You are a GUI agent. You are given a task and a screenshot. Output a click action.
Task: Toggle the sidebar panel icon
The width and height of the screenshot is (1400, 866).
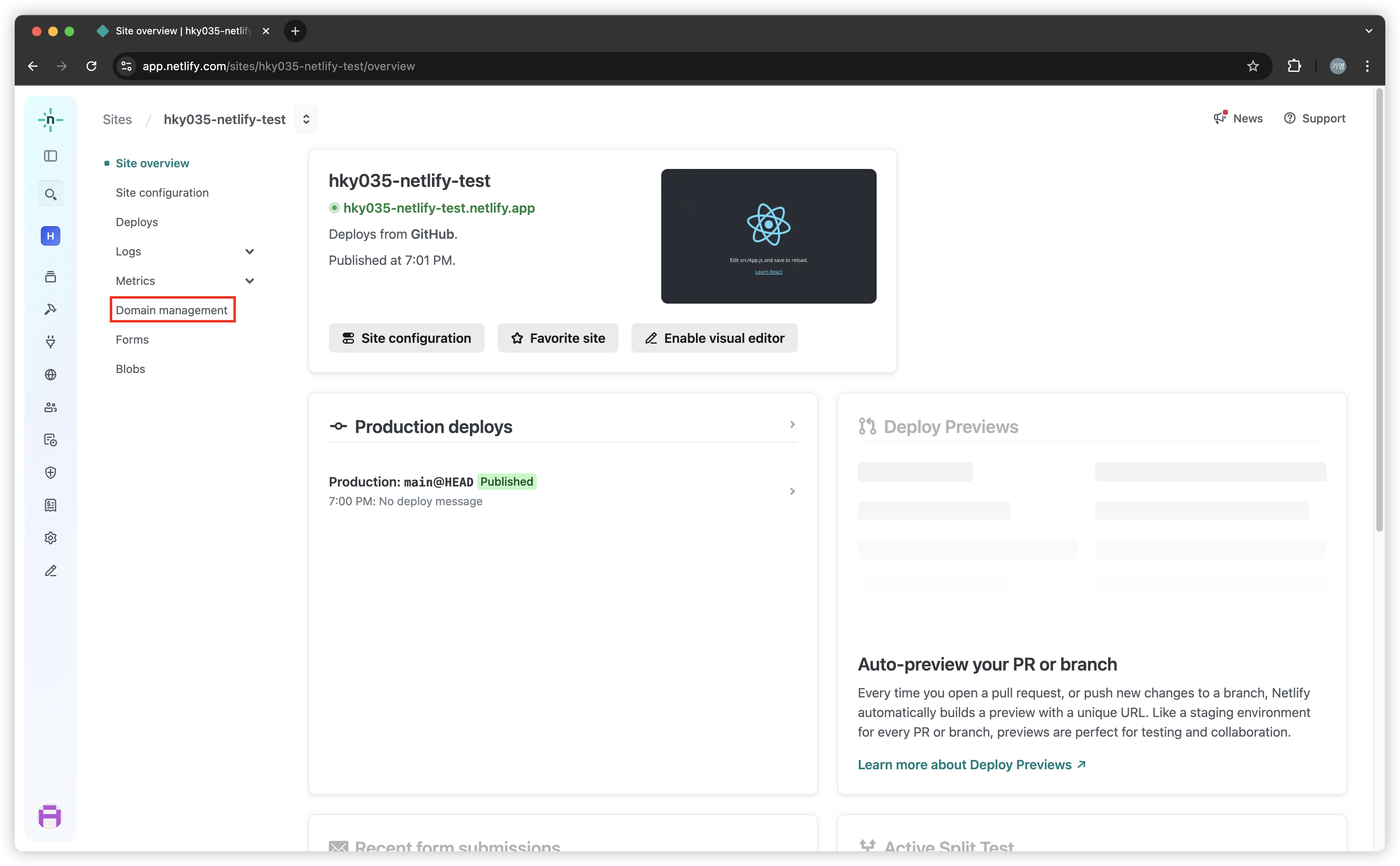pyautogui.click(x=50, y=156)
